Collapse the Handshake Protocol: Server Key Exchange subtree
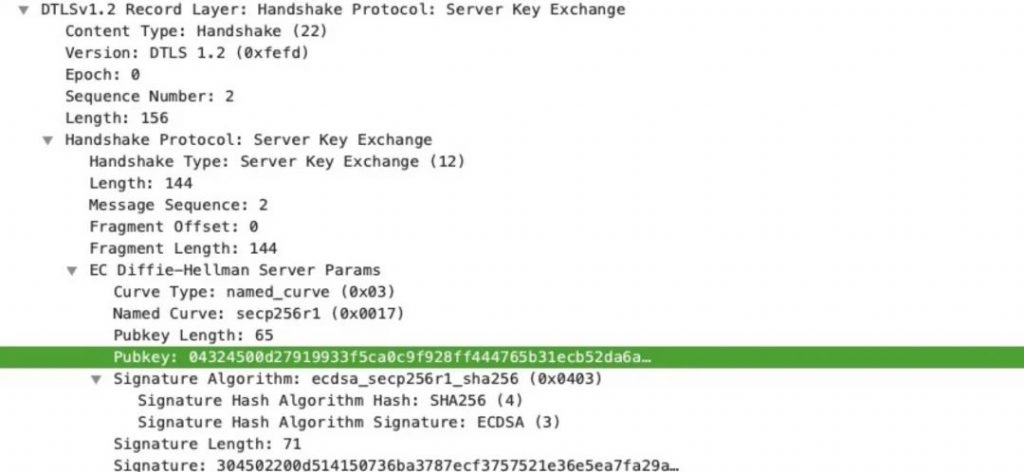This screenshot has width=1024, height=472. tap(48, 140)
